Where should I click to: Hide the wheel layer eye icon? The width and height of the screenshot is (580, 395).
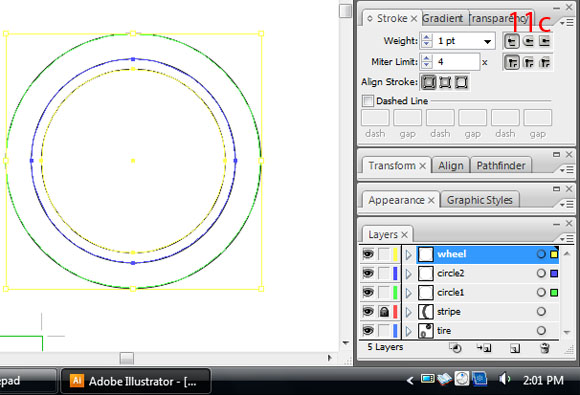[368, 254]
